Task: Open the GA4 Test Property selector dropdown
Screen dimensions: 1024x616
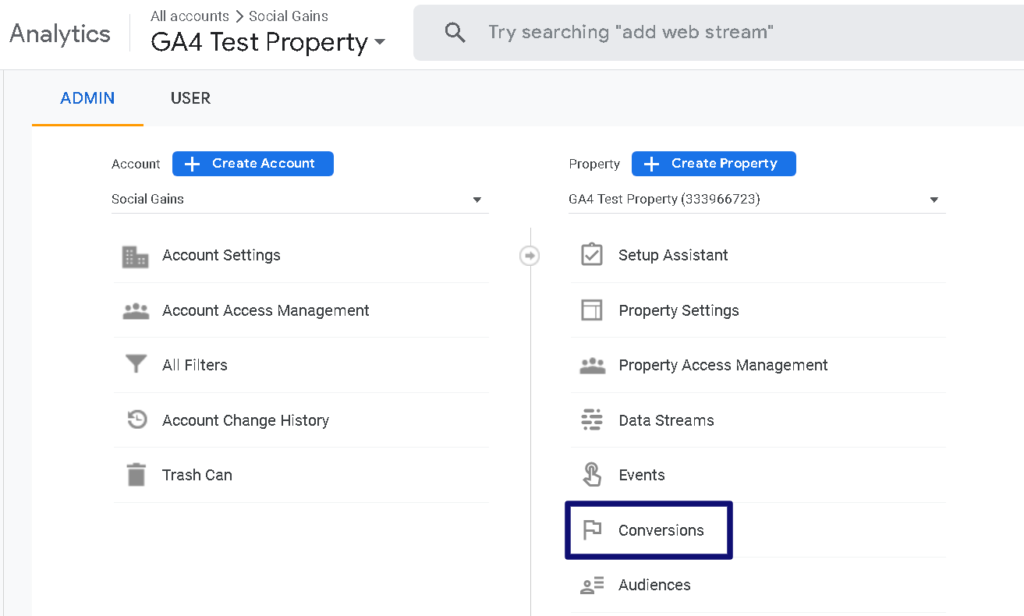Action: (x=757, y=199)
